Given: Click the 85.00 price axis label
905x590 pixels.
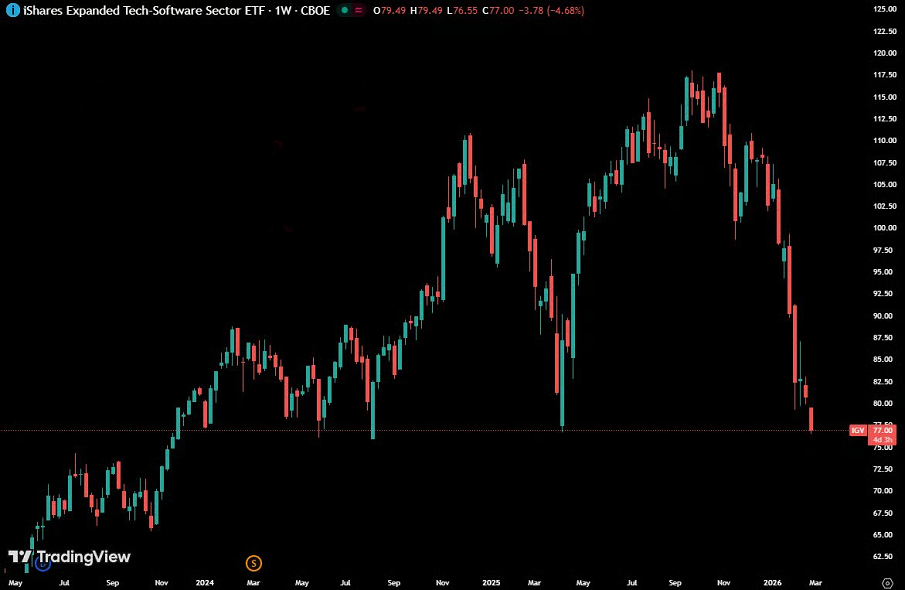Looking at the screenshot, I should [885, 360].
